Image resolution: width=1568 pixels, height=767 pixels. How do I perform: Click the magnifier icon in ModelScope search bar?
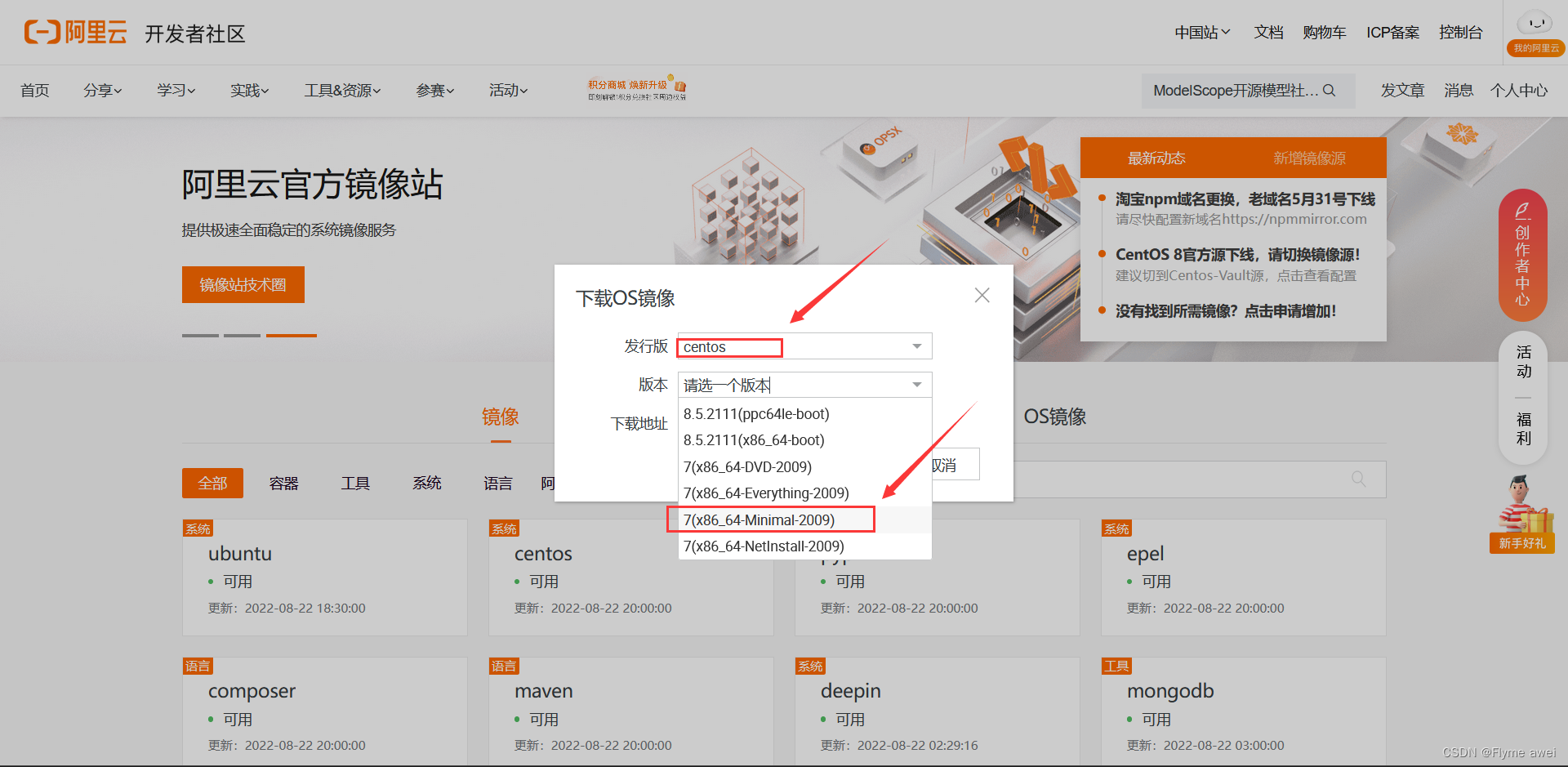coord(1330,90)
